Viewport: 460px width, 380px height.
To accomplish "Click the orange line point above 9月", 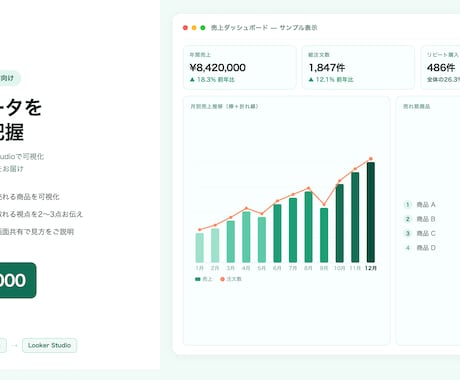I will click(324, 205).
